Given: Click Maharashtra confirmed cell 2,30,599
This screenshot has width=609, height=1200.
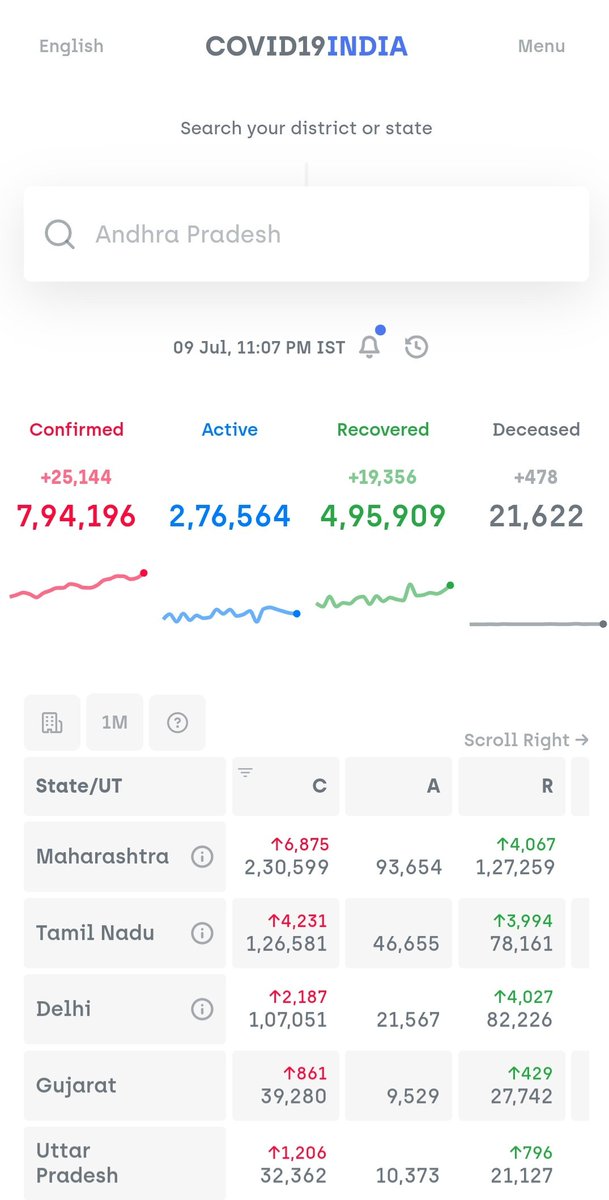Looking at the screenshot, I should coord(286,857).
